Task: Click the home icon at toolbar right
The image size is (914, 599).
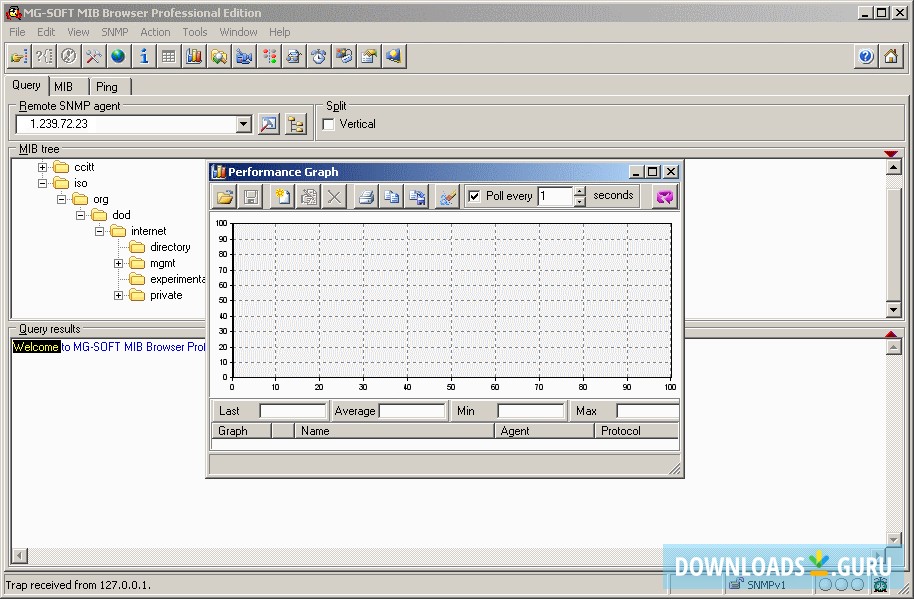Action: tap(891, 57)
